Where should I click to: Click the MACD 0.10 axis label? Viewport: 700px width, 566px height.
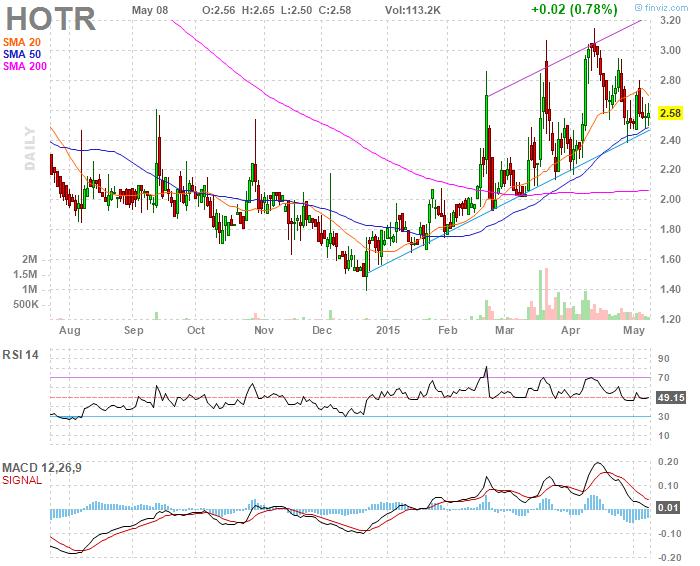668,486
